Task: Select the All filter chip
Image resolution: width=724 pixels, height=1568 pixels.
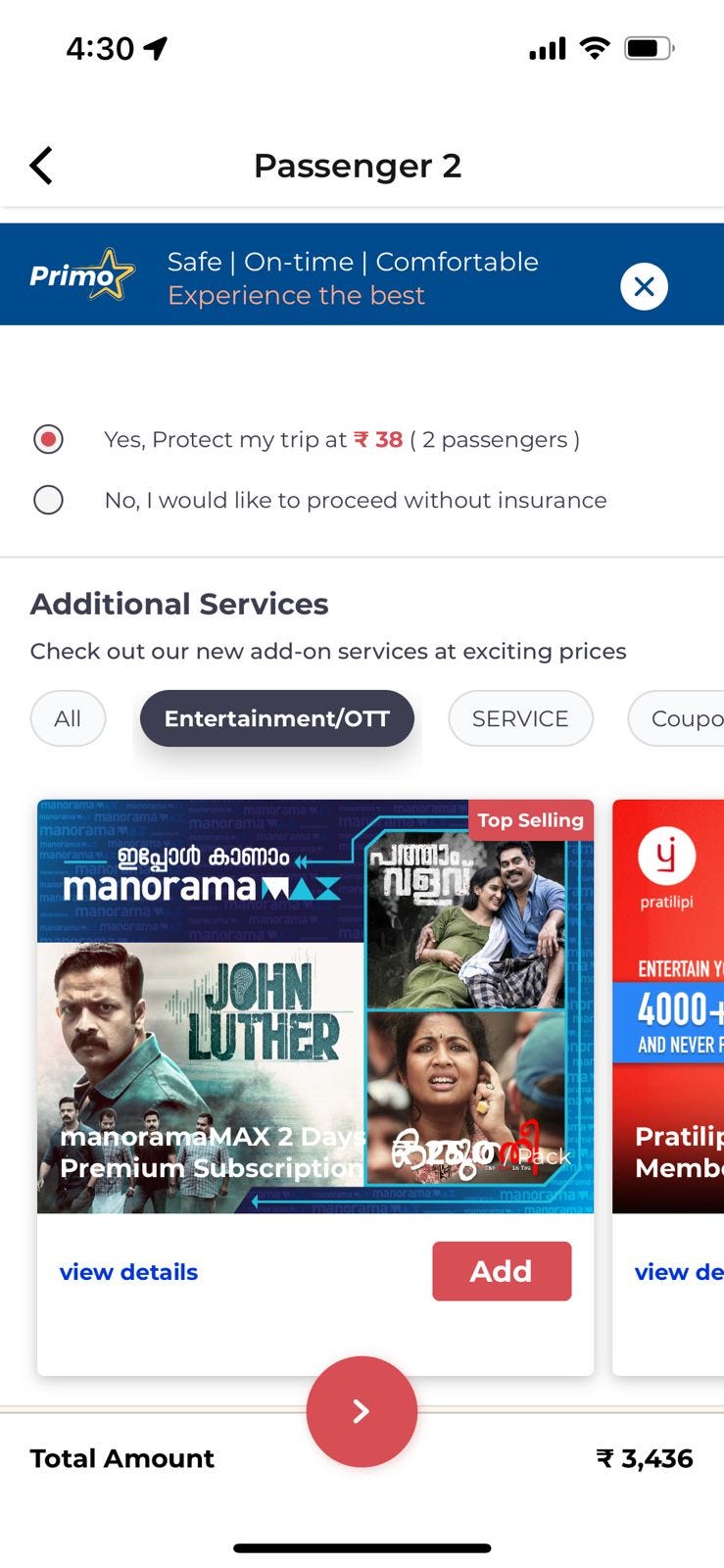Action: (68, 718)
